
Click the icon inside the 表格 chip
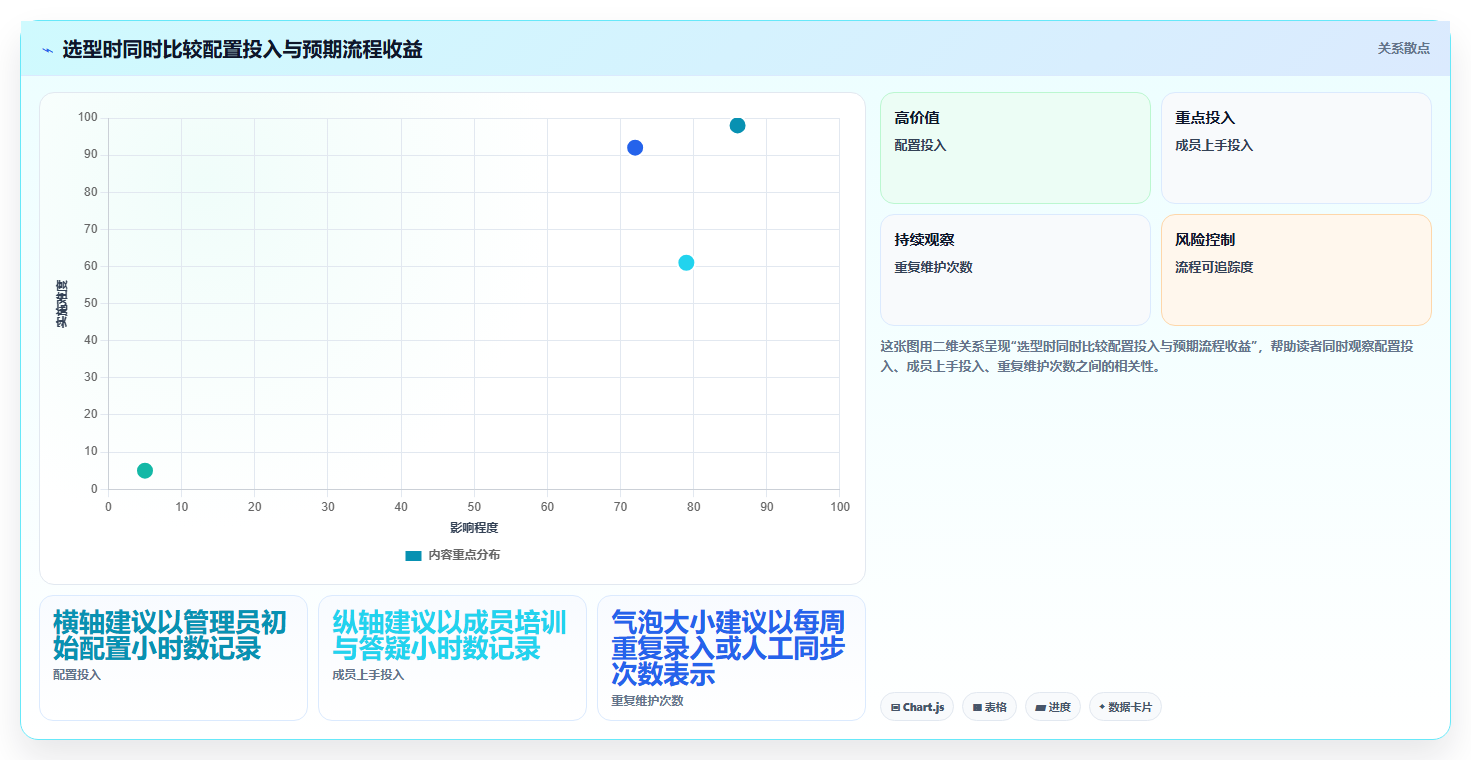point(977,707)
